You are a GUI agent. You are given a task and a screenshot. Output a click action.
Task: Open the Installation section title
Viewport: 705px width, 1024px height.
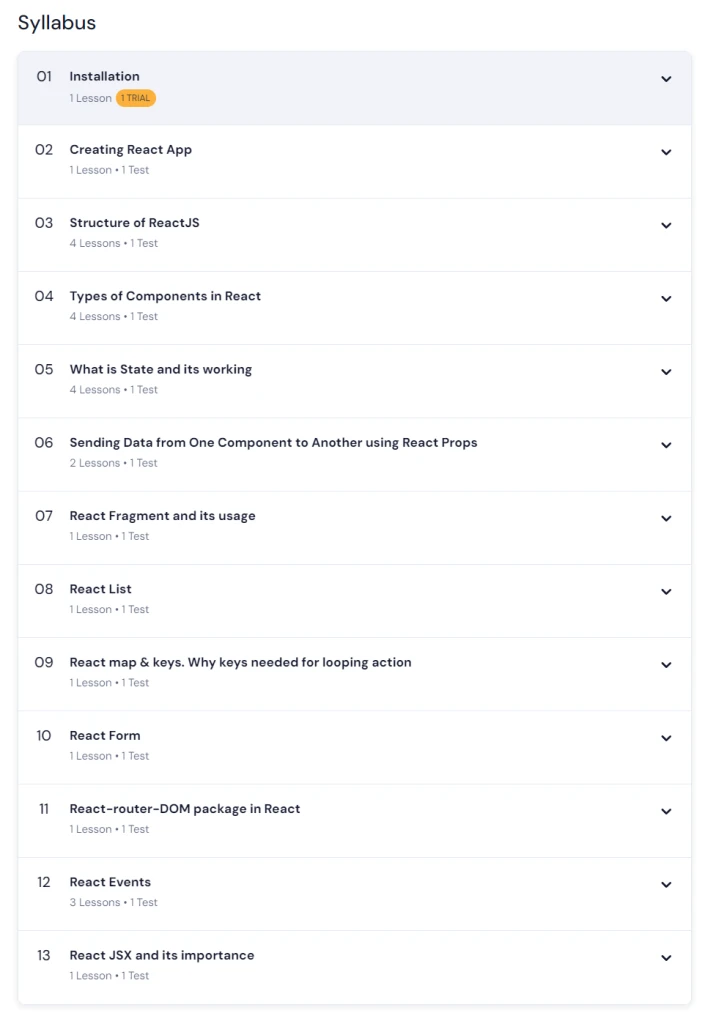pyautogui.click(x=104, y=76)
